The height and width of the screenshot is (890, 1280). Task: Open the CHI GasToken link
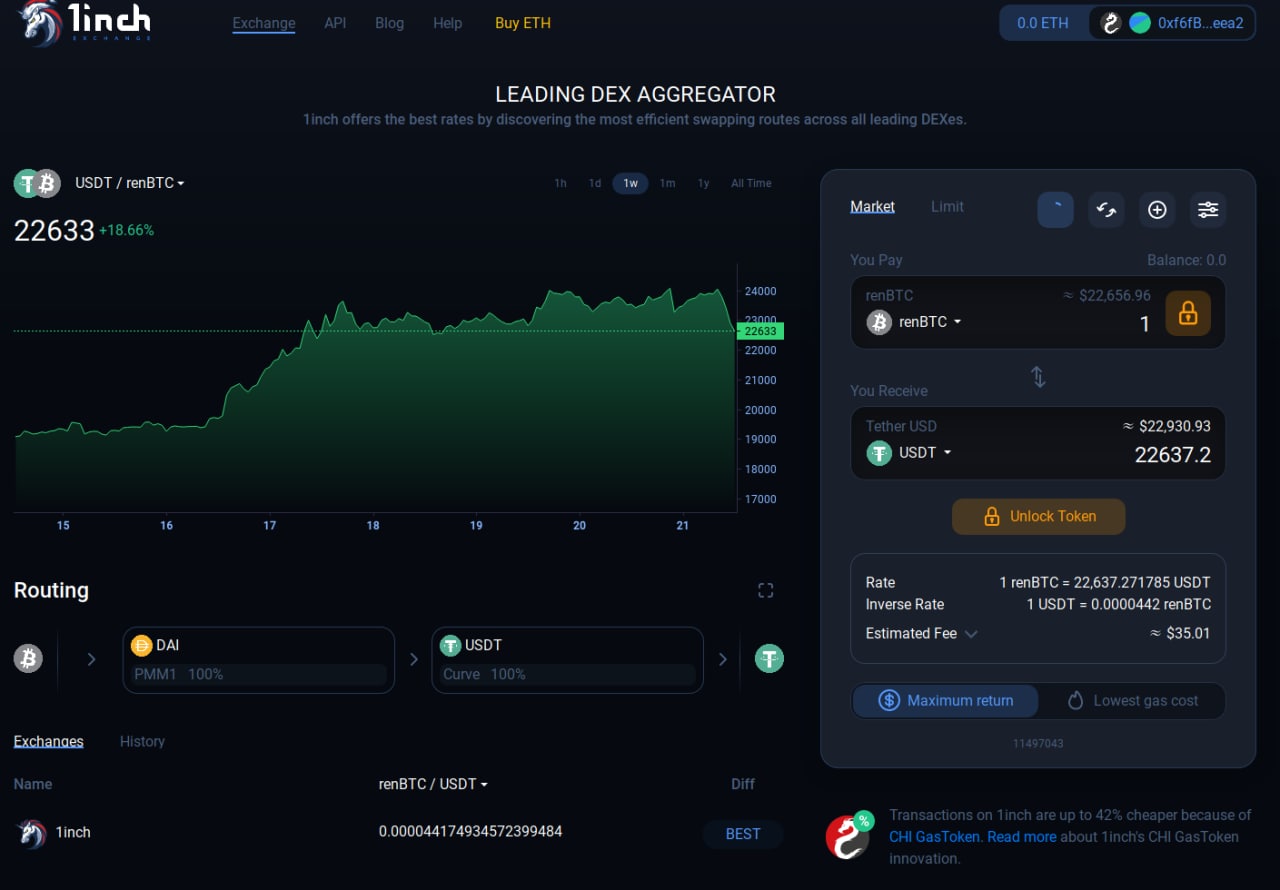coord(936,837)
